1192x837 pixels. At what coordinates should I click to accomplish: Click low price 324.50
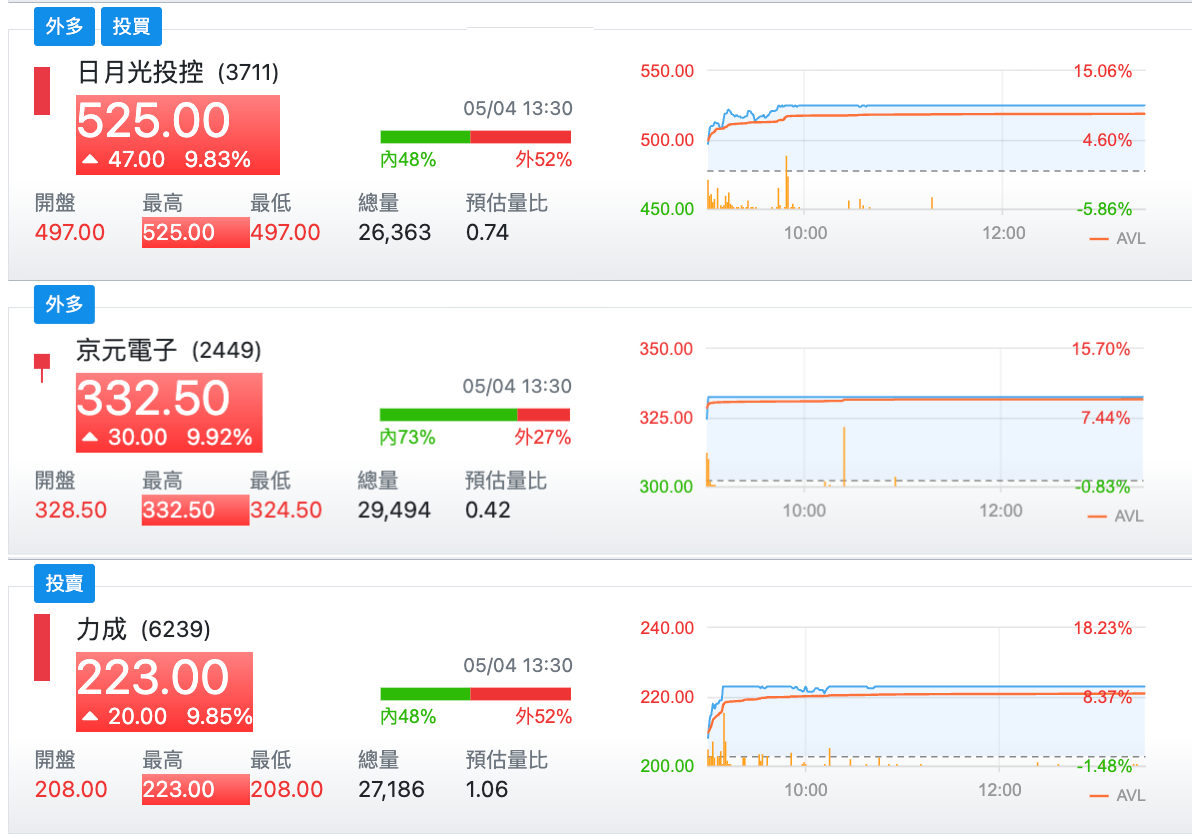click(x=287, y=509)
